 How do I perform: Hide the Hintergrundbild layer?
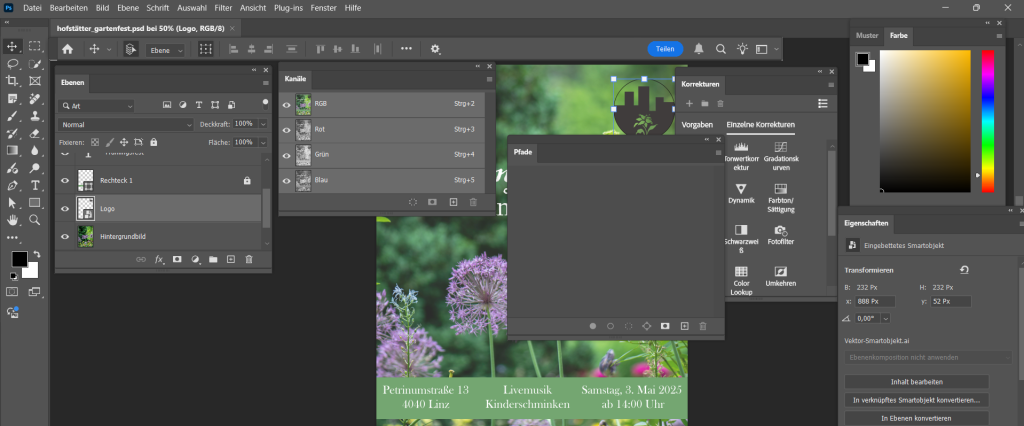[65, 236]
